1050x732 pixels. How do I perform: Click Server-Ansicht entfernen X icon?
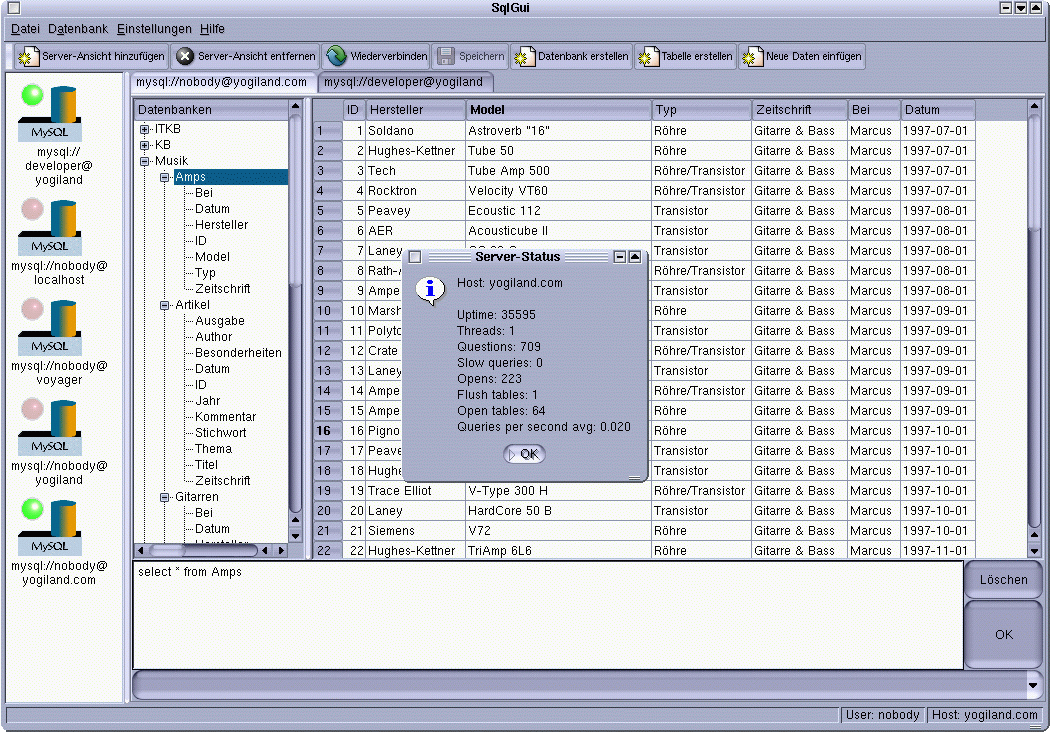(x=185, y=57)
